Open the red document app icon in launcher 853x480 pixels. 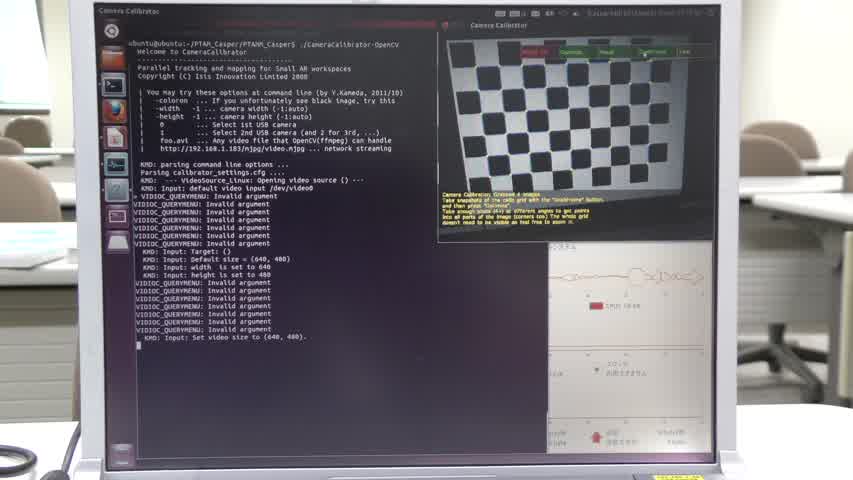pos(115,138)
